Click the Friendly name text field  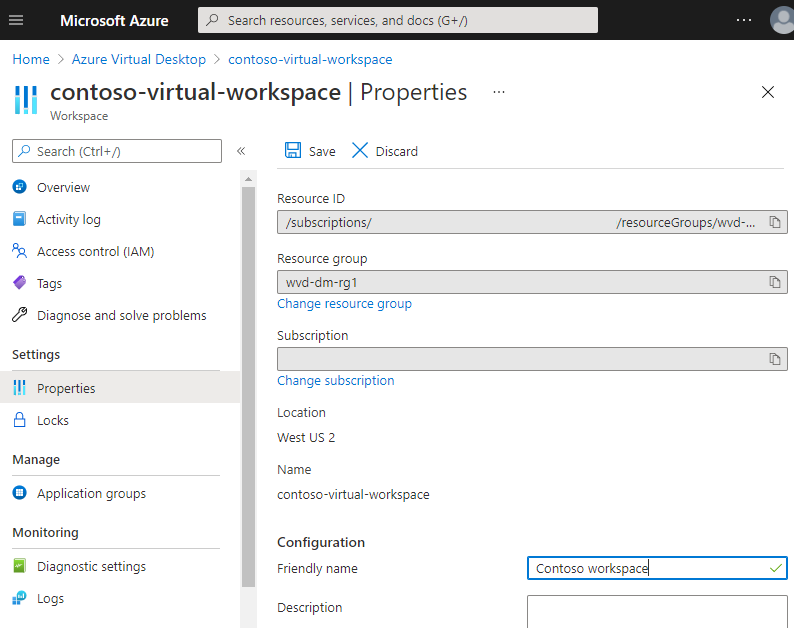coord(657,568)
